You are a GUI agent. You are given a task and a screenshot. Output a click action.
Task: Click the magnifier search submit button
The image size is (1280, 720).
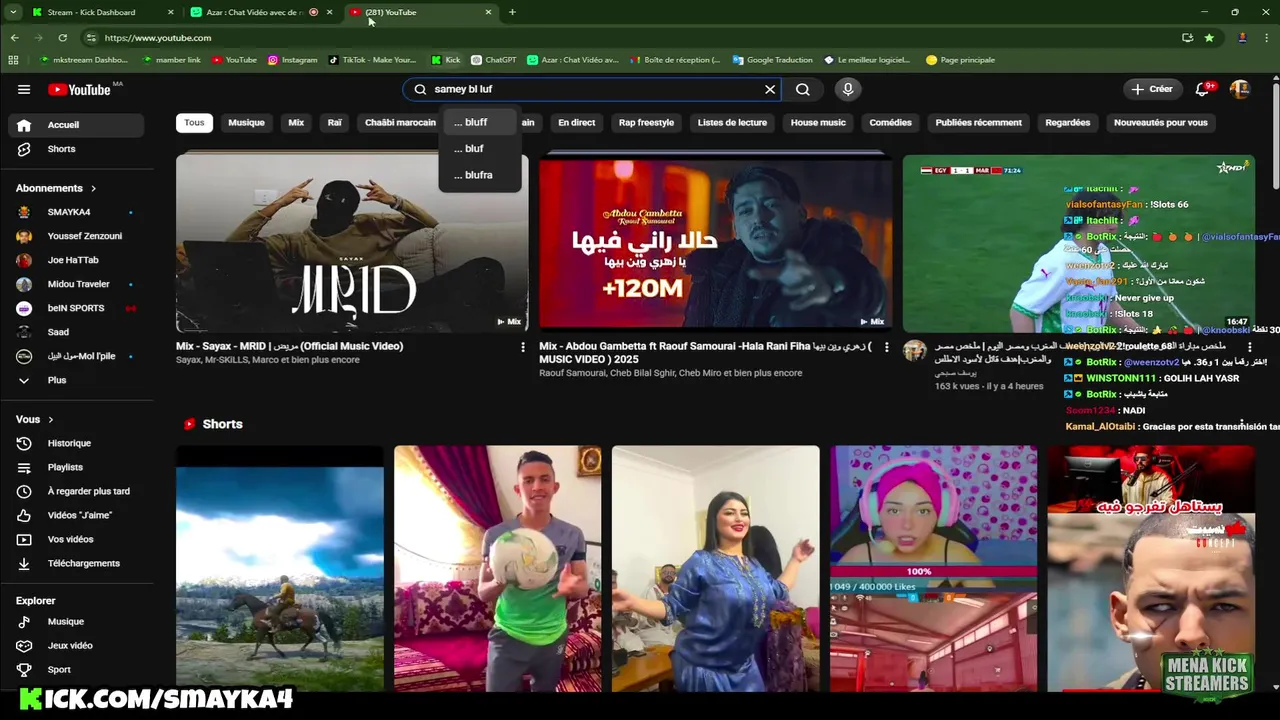(x=803, y=89)
